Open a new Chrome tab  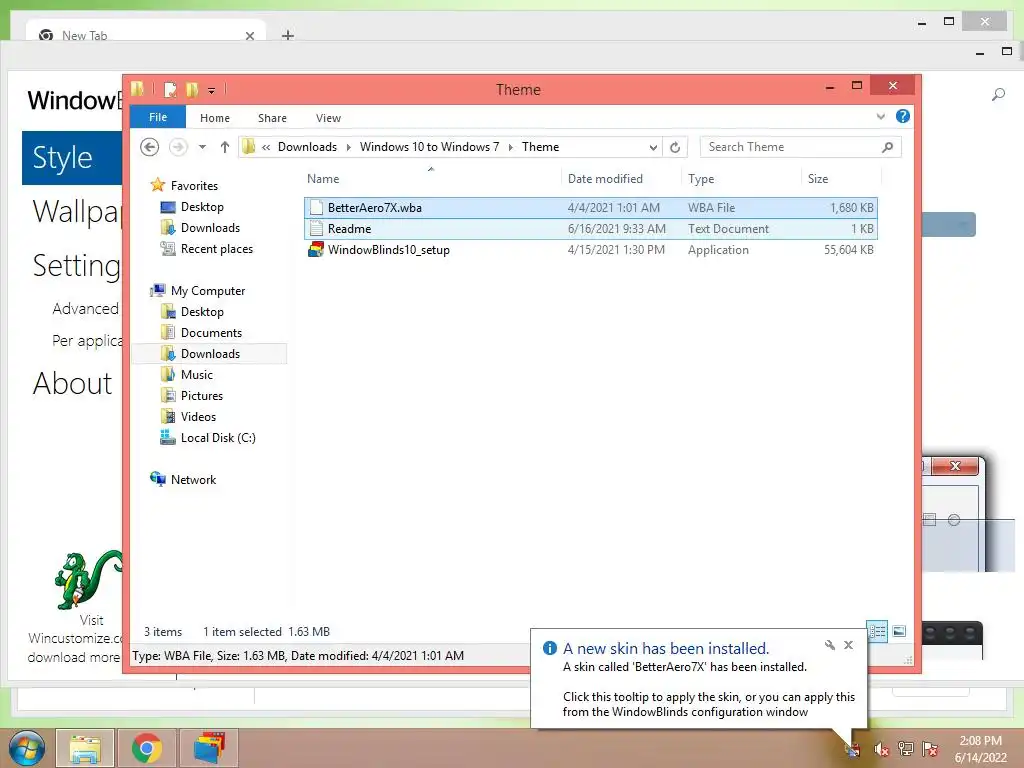pos(288,35)
